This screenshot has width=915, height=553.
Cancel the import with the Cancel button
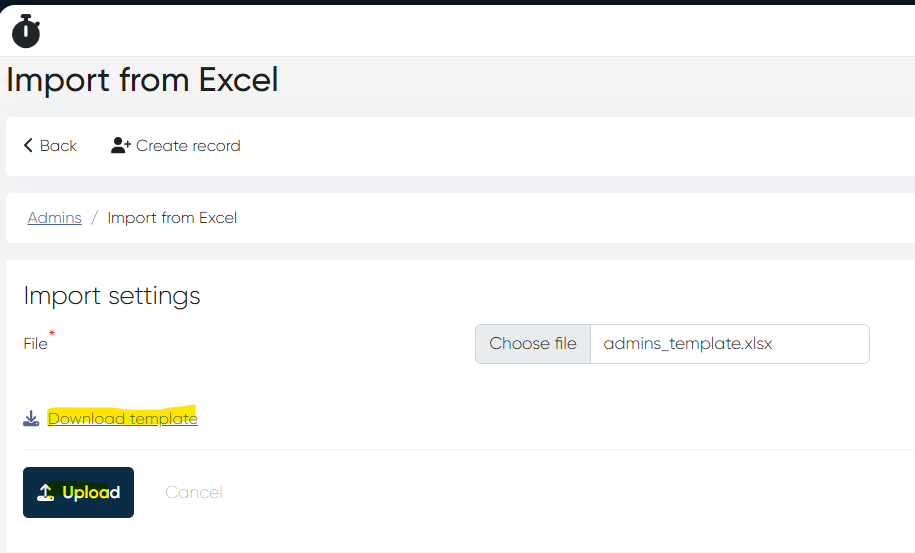[193, 492]
